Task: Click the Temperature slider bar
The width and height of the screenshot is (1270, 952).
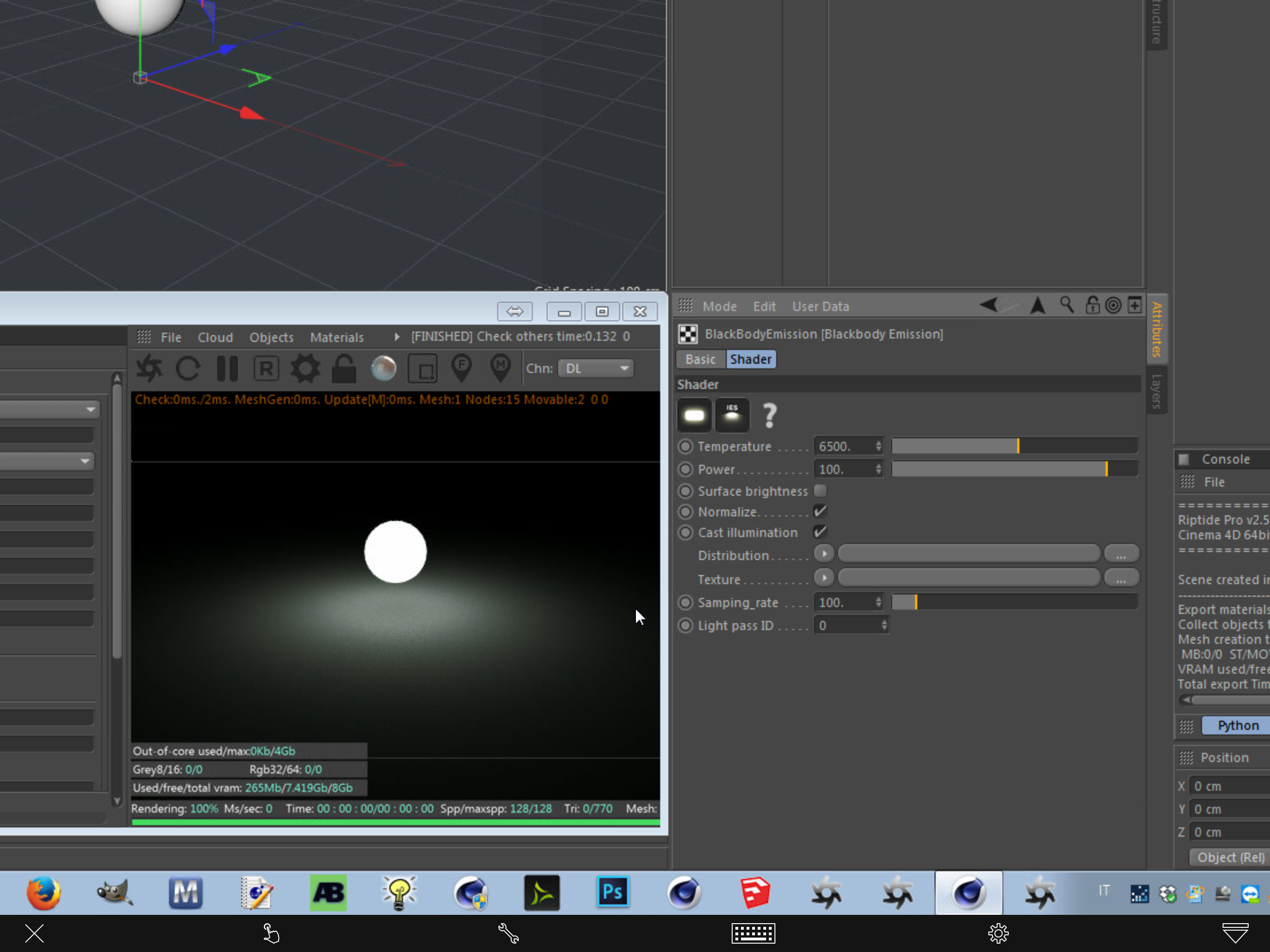Action: [1014, 446]
